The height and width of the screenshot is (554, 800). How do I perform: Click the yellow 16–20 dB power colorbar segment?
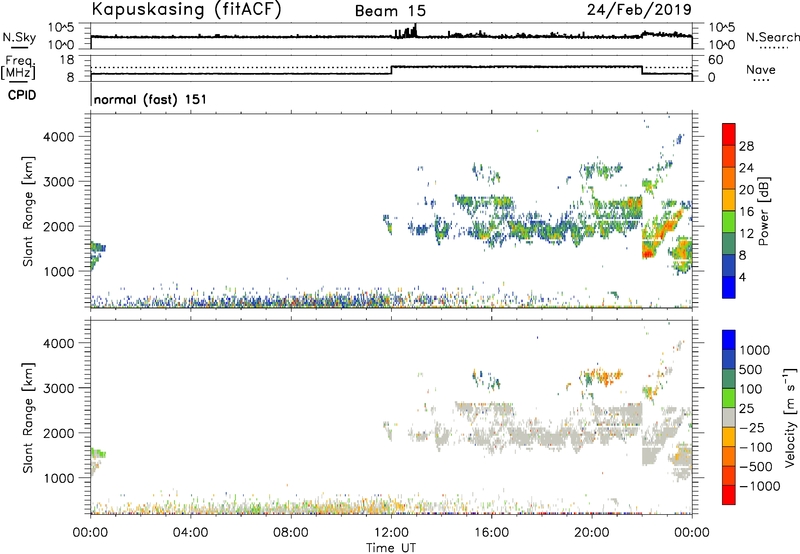click(x=729, y=200)
